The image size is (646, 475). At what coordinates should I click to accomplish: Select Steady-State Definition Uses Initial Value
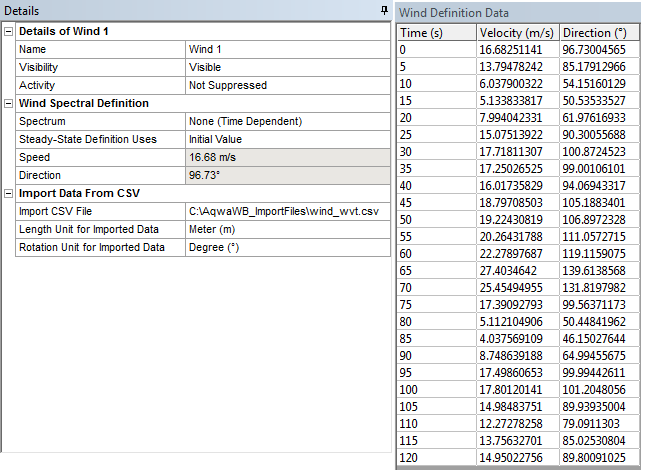tap(286, 139)
